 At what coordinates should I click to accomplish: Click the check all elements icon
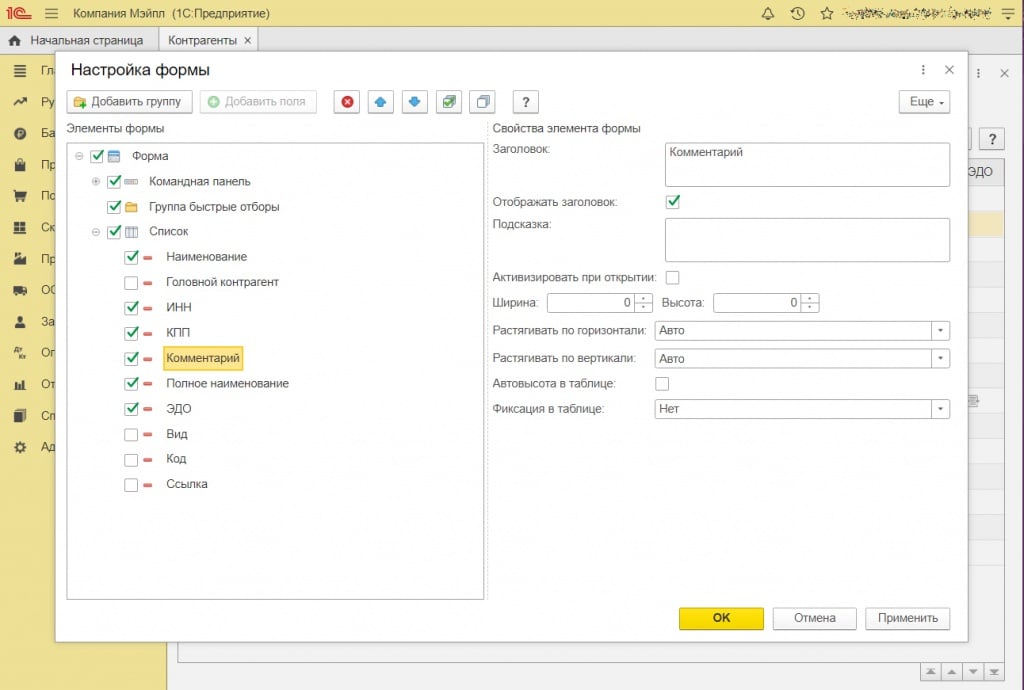(449, 102)
